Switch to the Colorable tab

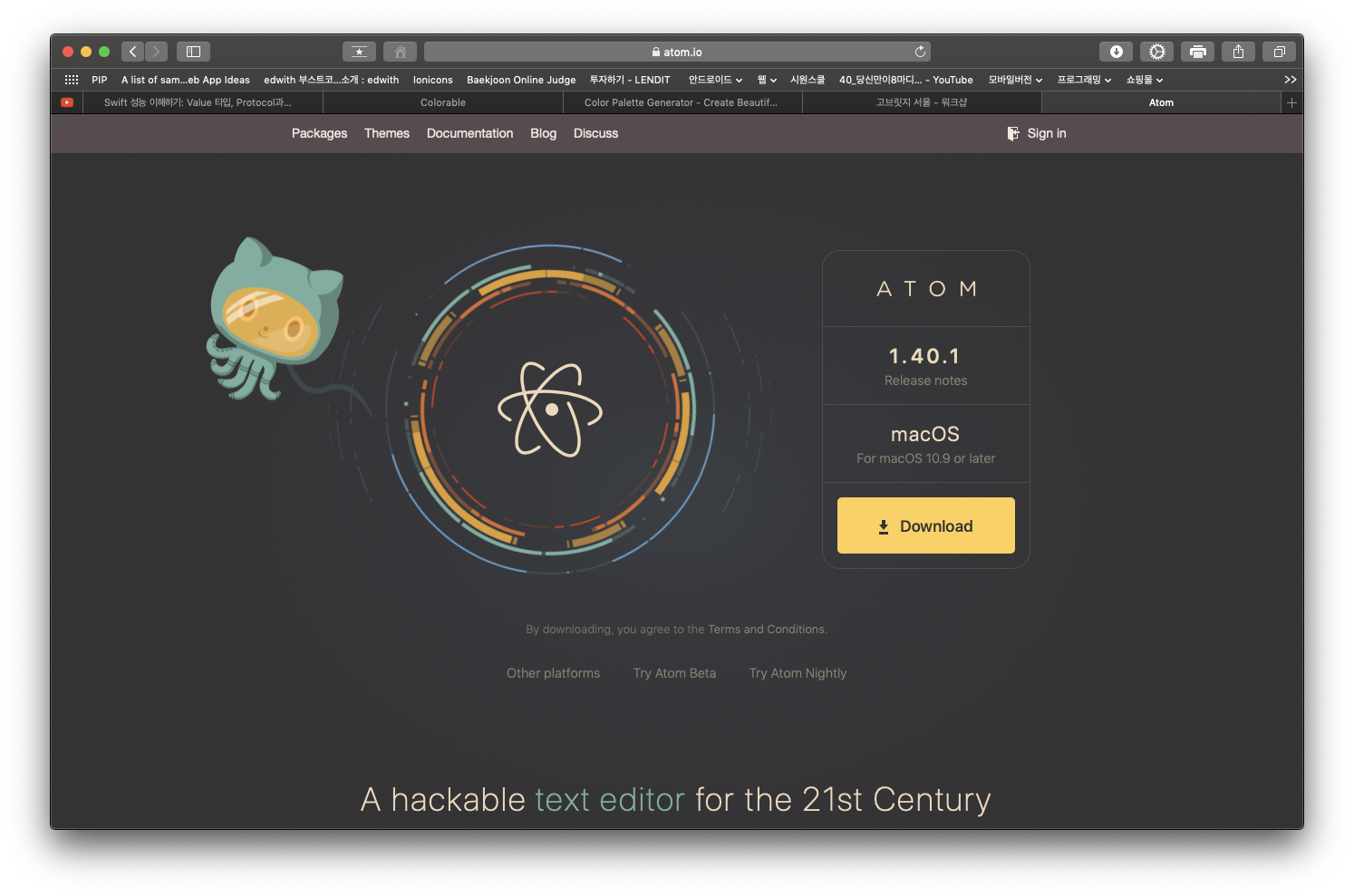pos(443,102)
